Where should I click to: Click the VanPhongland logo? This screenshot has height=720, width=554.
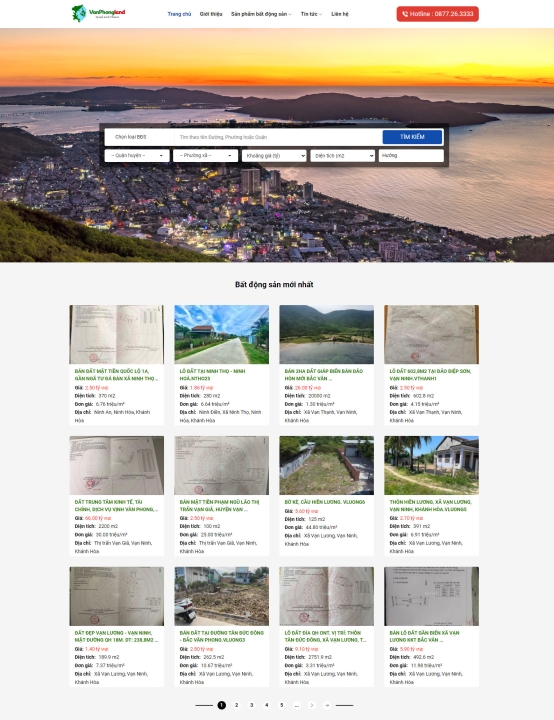coord(98,13)
